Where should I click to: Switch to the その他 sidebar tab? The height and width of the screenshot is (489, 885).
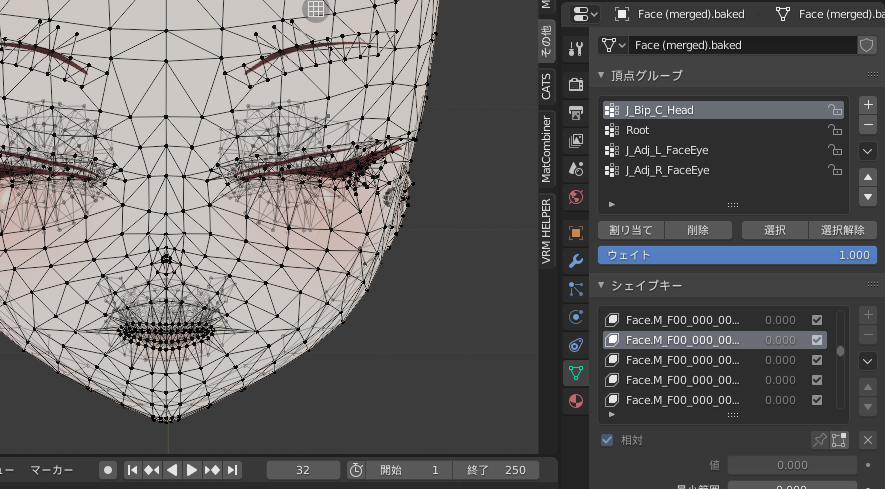pos(546,41)
